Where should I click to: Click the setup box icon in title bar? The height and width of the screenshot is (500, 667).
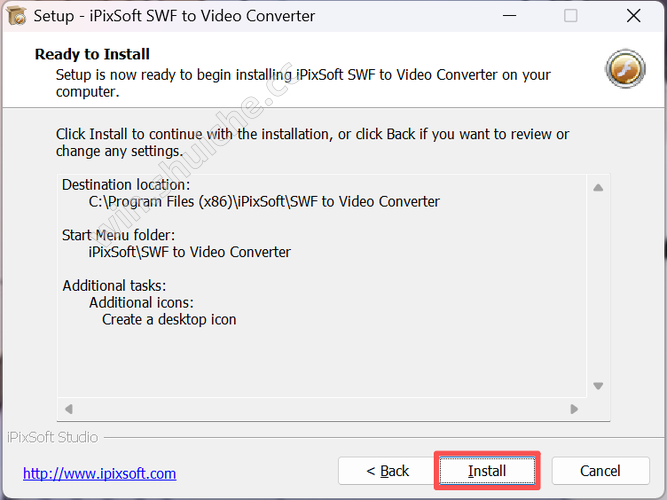click(x=17, y=16)
